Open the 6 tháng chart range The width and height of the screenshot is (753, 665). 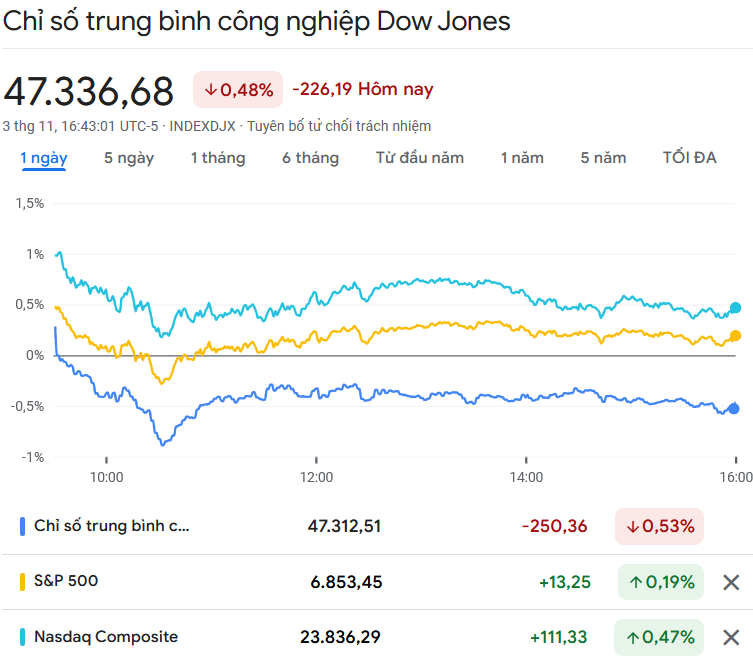pos(310,158)
